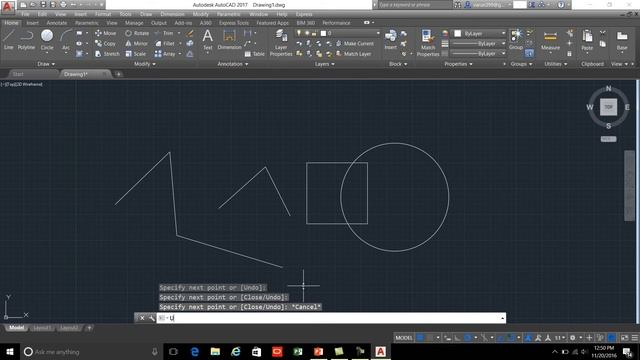This screenshot has width=640, height=360.
Task: Open the AutoCAD application menu button
Action: (x=7, y=6)
